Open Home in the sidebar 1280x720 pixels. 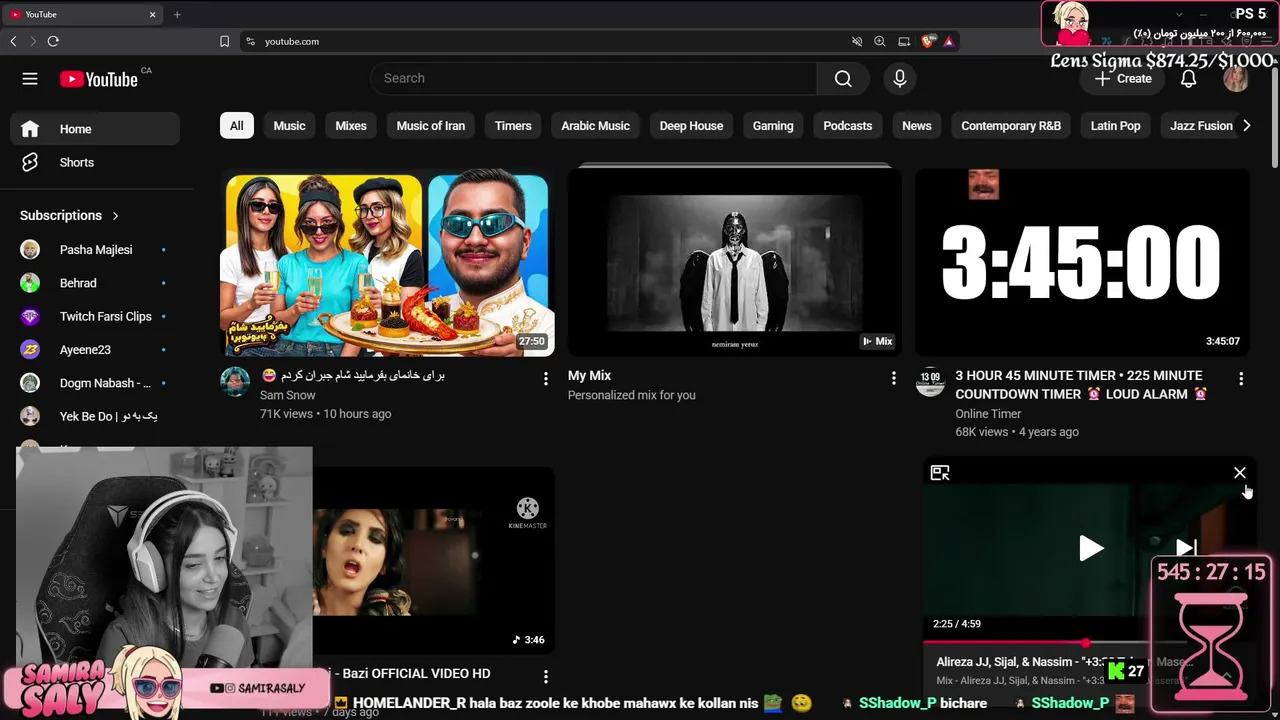pos(95,129)
